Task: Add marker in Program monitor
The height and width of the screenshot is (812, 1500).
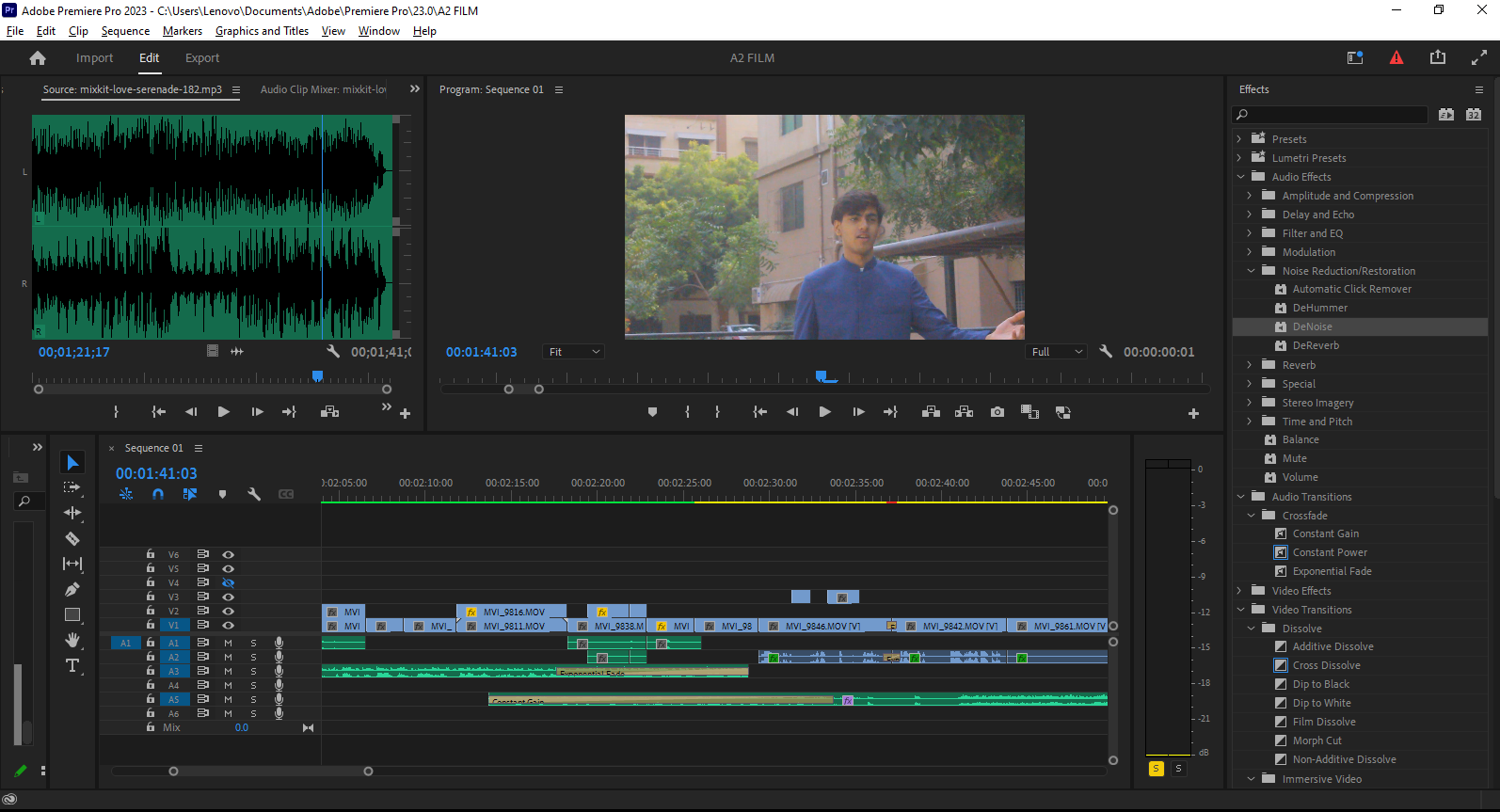Action: [x=652, y=412]
